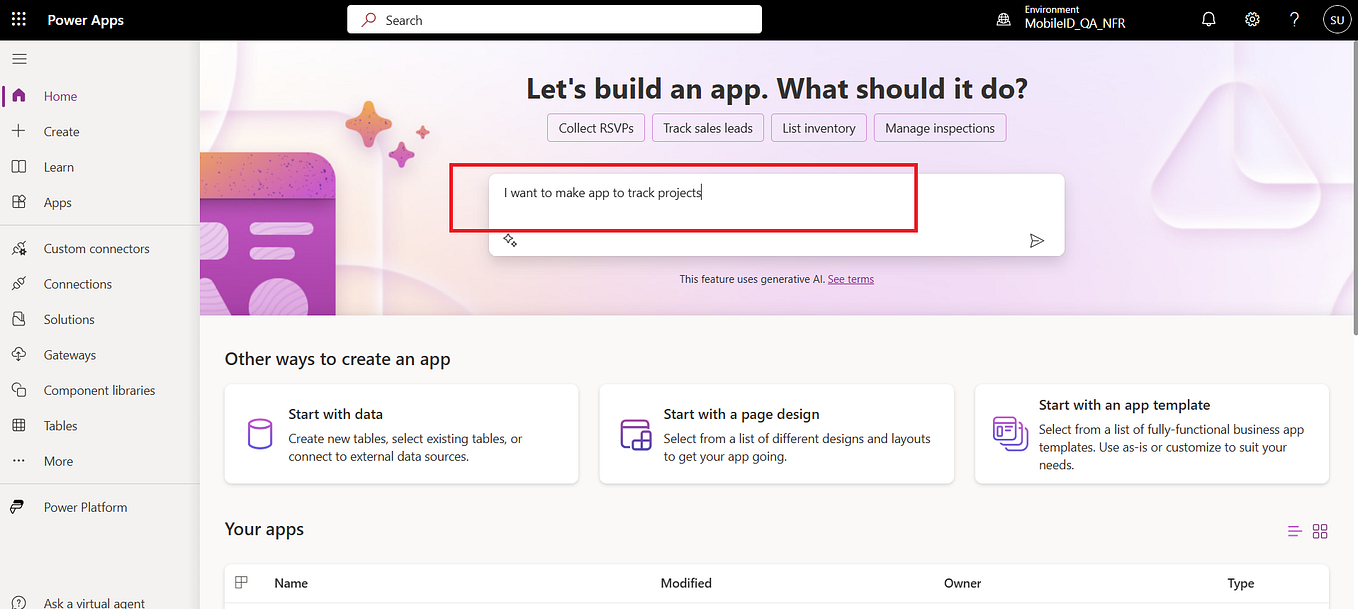Go to the Apps page
The height and width of the screenshot is (609, 1358).
click(x=57, y=202)
